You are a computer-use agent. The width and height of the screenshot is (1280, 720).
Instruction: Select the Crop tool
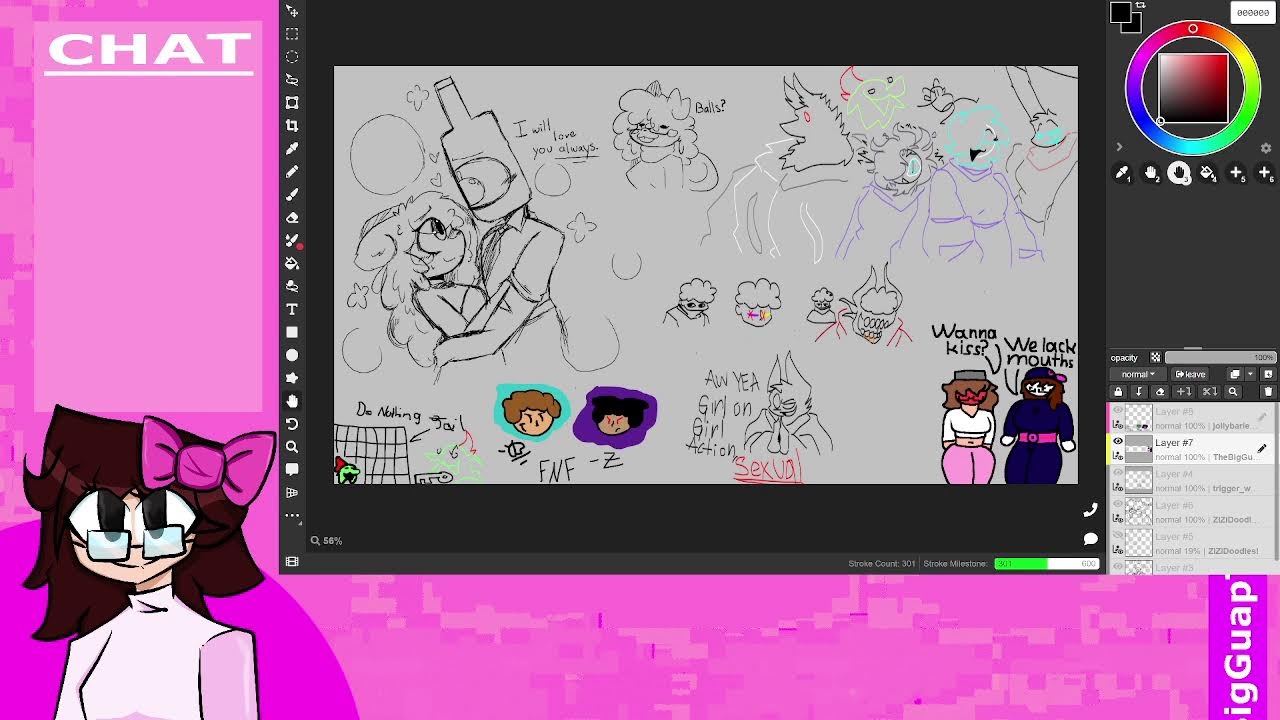[x=292, y=125]
